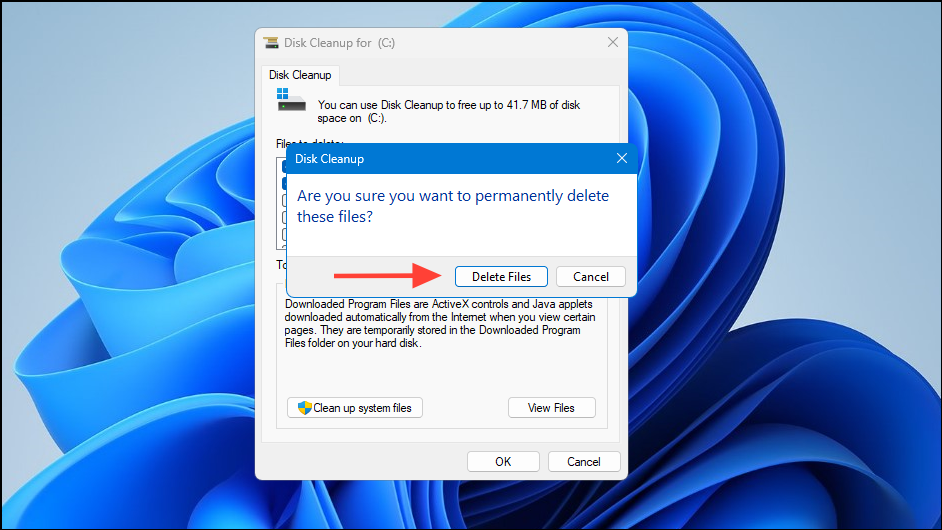Click the 'Are you sure' confirmation message text

(x=453, y=206)
